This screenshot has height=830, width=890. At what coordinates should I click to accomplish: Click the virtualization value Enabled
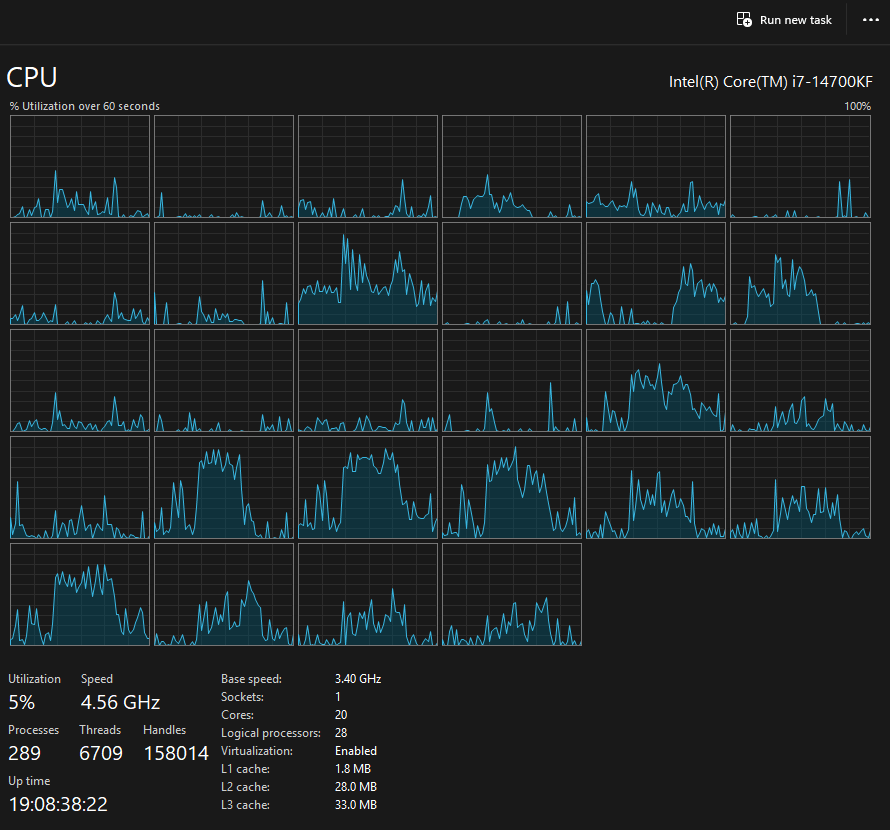pyautogui.click(x=356, y=751)
